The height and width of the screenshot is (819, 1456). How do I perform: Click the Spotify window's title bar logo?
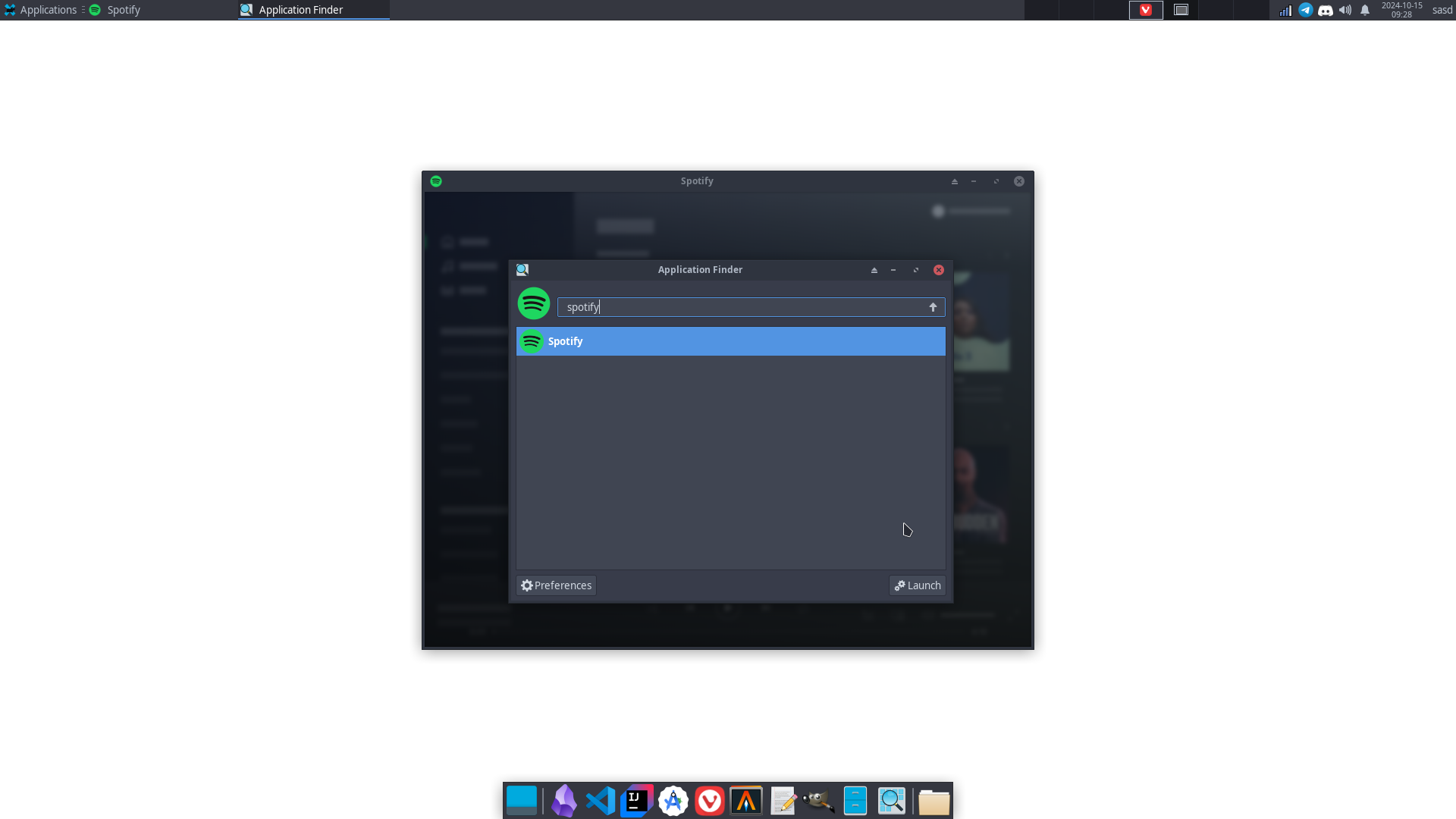click(x=436, y=181)
